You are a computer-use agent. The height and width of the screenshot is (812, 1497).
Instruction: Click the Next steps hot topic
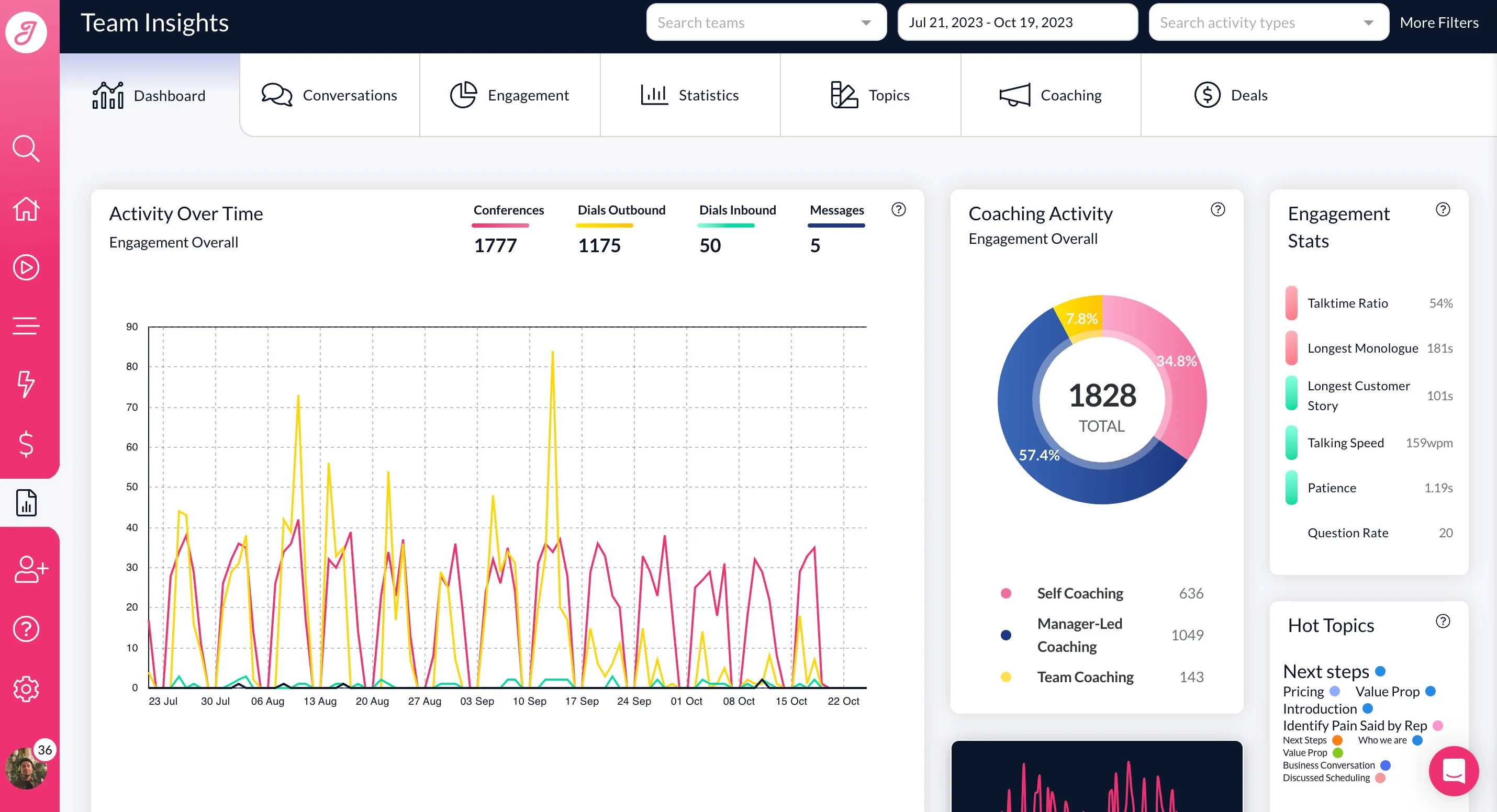coord(1325,671)
